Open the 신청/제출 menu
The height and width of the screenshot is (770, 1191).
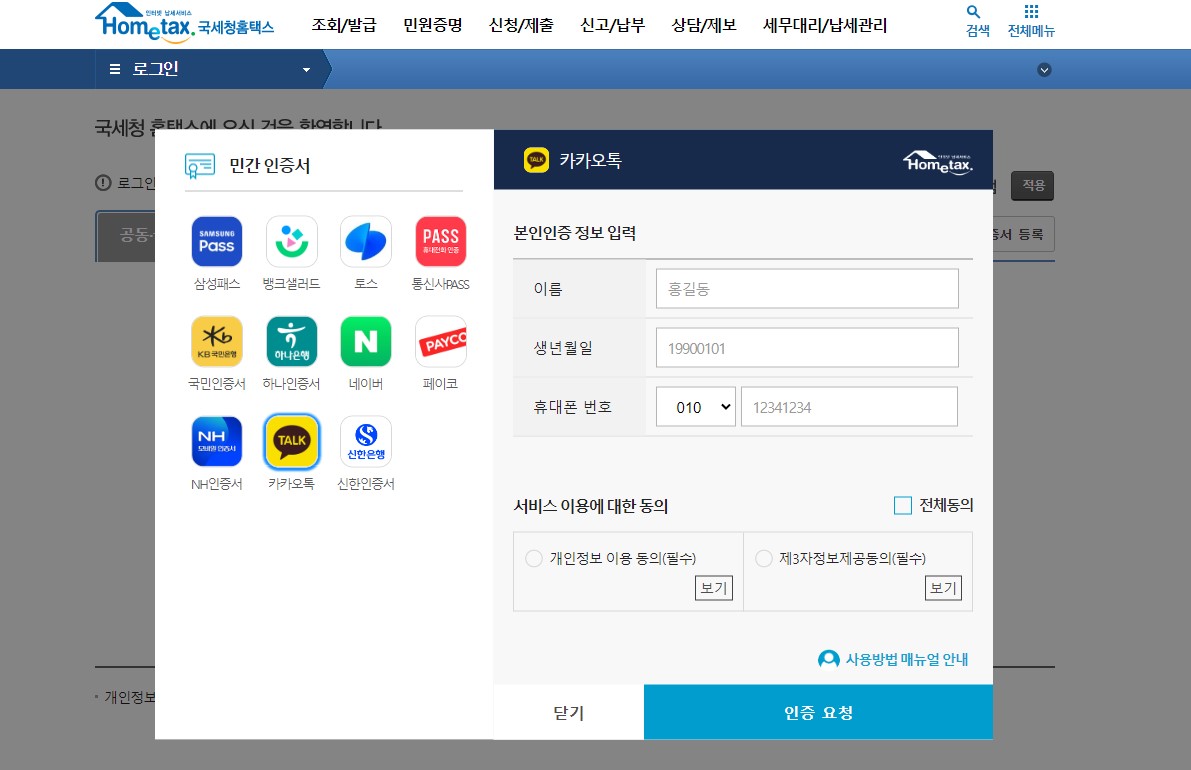coord(521,25)
